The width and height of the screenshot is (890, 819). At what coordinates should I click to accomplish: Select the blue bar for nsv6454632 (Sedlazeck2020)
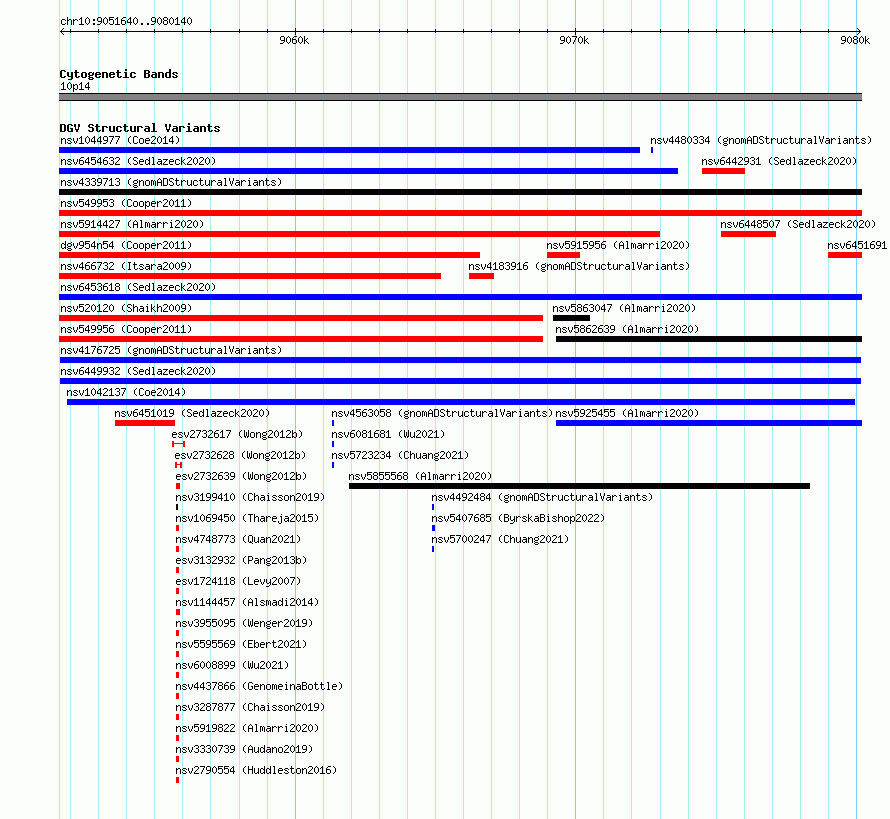(368, 171)
